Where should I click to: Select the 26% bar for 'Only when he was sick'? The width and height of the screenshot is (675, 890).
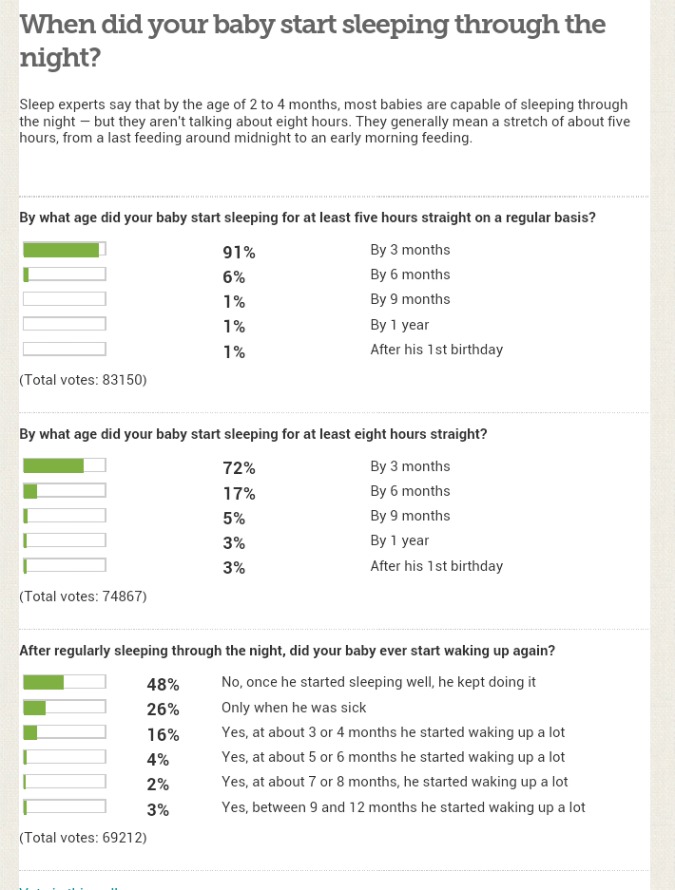click(64, 708)
